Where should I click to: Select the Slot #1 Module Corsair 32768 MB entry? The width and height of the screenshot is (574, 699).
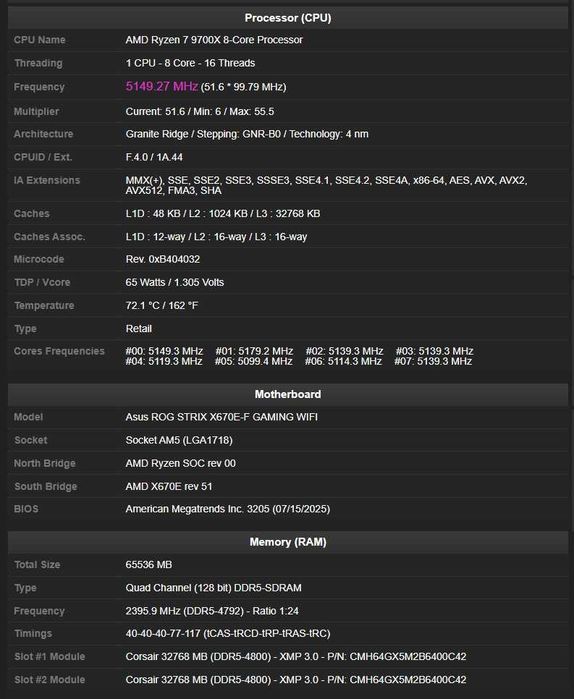296,656
